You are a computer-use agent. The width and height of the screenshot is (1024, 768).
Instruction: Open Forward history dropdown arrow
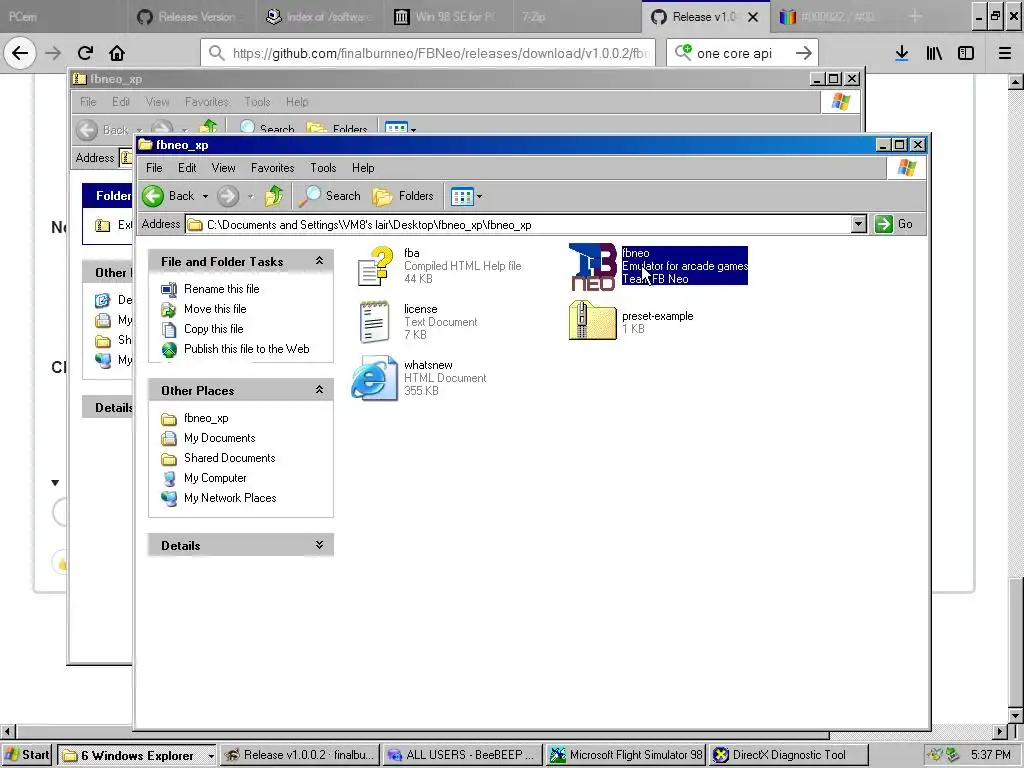pos(250,196)
